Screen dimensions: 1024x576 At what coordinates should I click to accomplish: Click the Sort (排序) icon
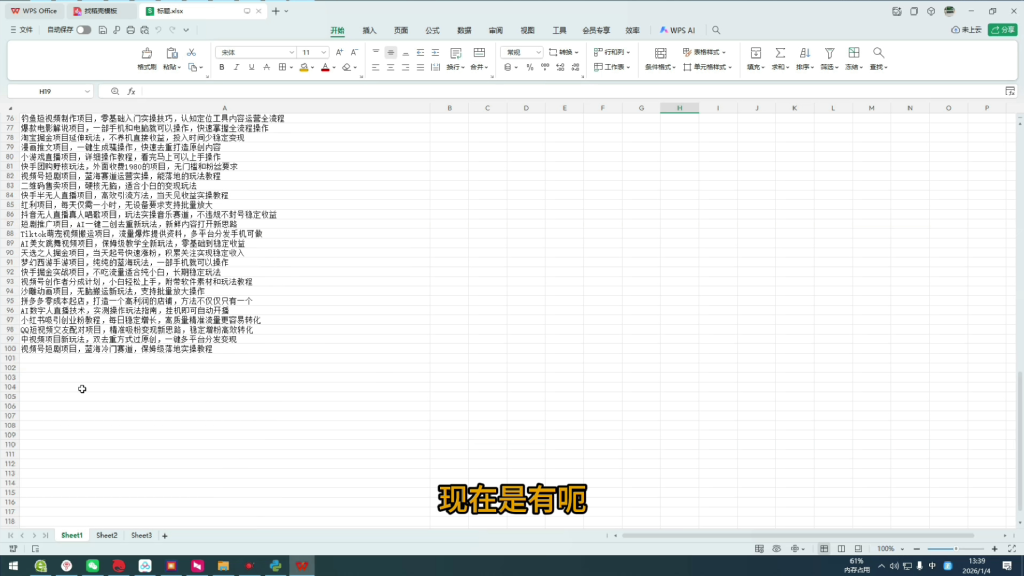[805, 53]
